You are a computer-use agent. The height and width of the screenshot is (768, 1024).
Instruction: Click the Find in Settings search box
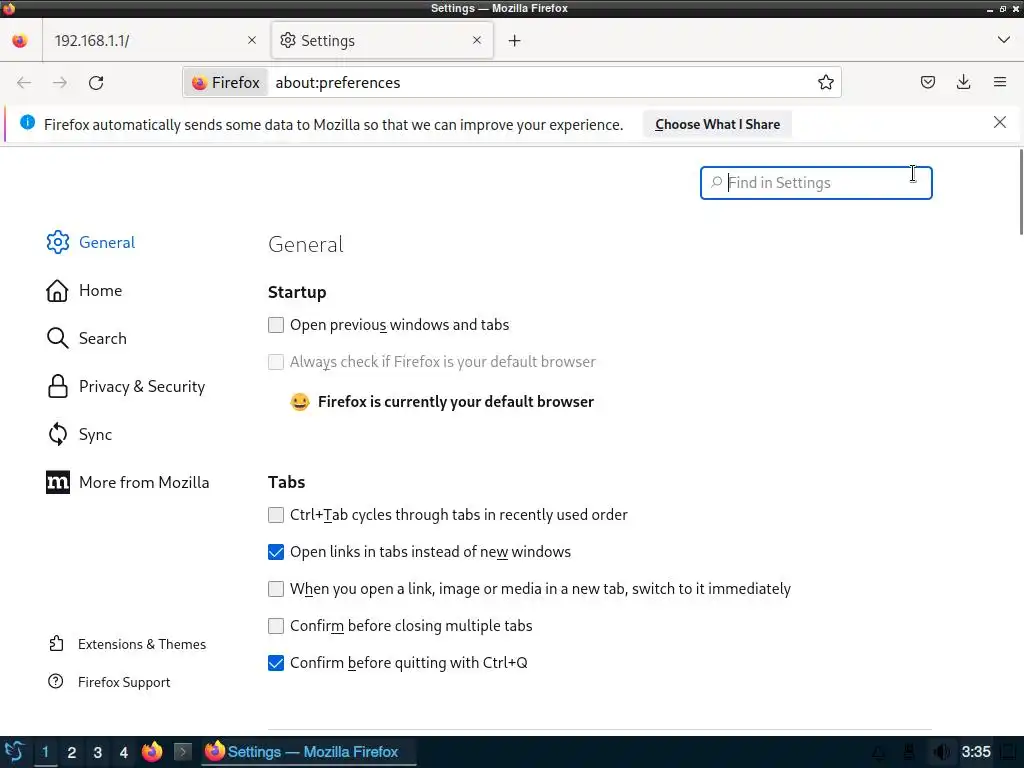pos(816,183)
